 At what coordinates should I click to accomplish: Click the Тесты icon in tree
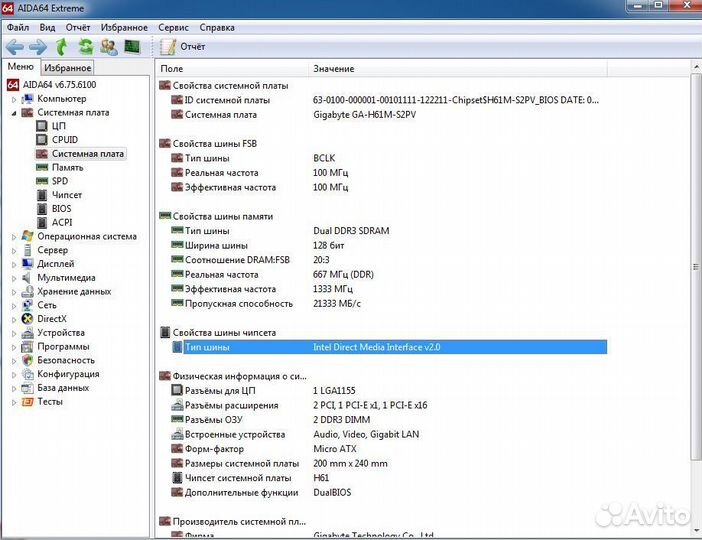coord(28,402)
